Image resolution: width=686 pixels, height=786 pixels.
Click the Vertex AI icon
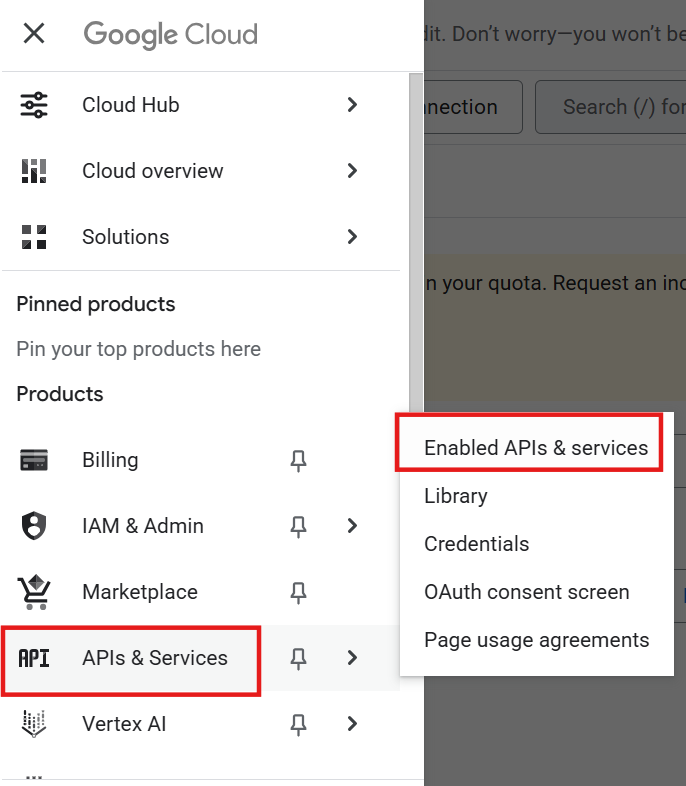click(34, 724)
